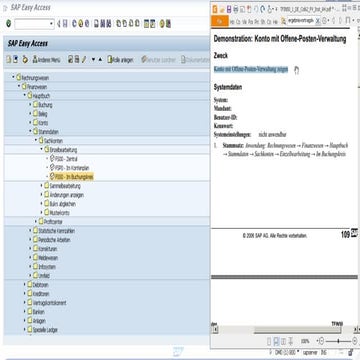Click the Print icon in SAP standard toolbar
The height and width of the screenshot is (360, 360).
[97, 24]
